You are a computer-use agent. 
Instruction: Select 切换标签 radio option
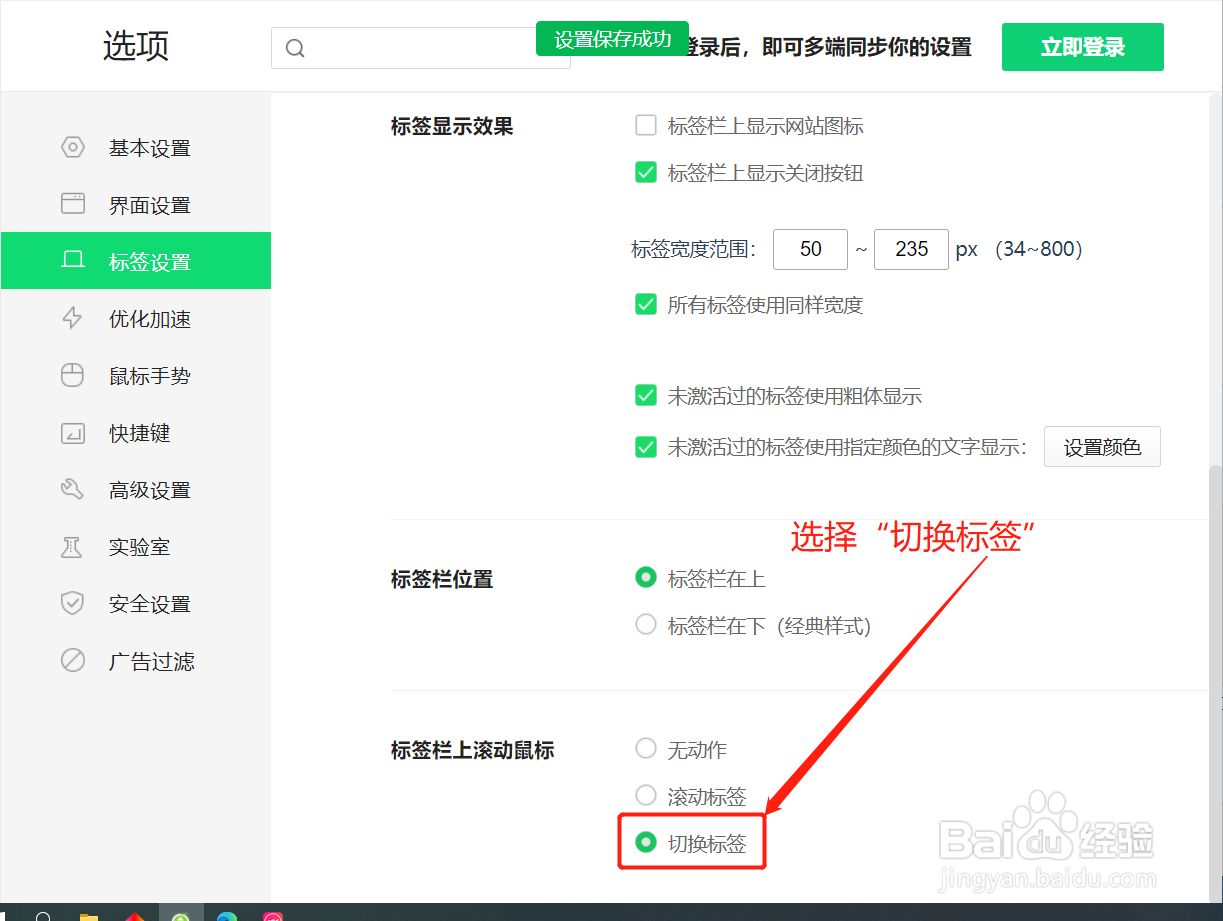[646, 842]
